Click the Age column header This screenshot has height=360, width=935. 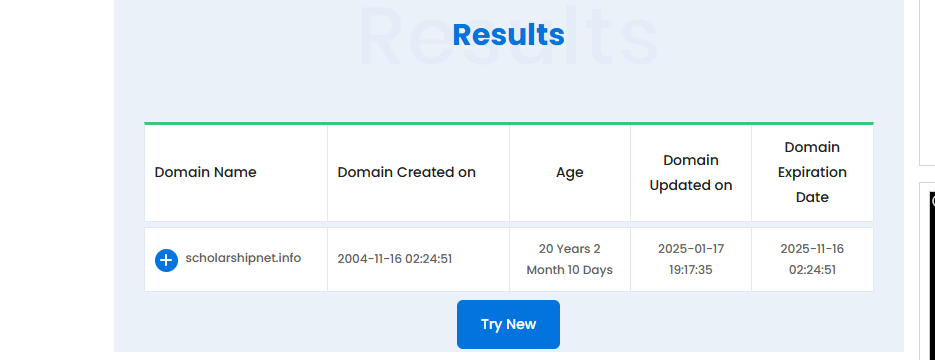pyautogui.click(x=569, y=172)
